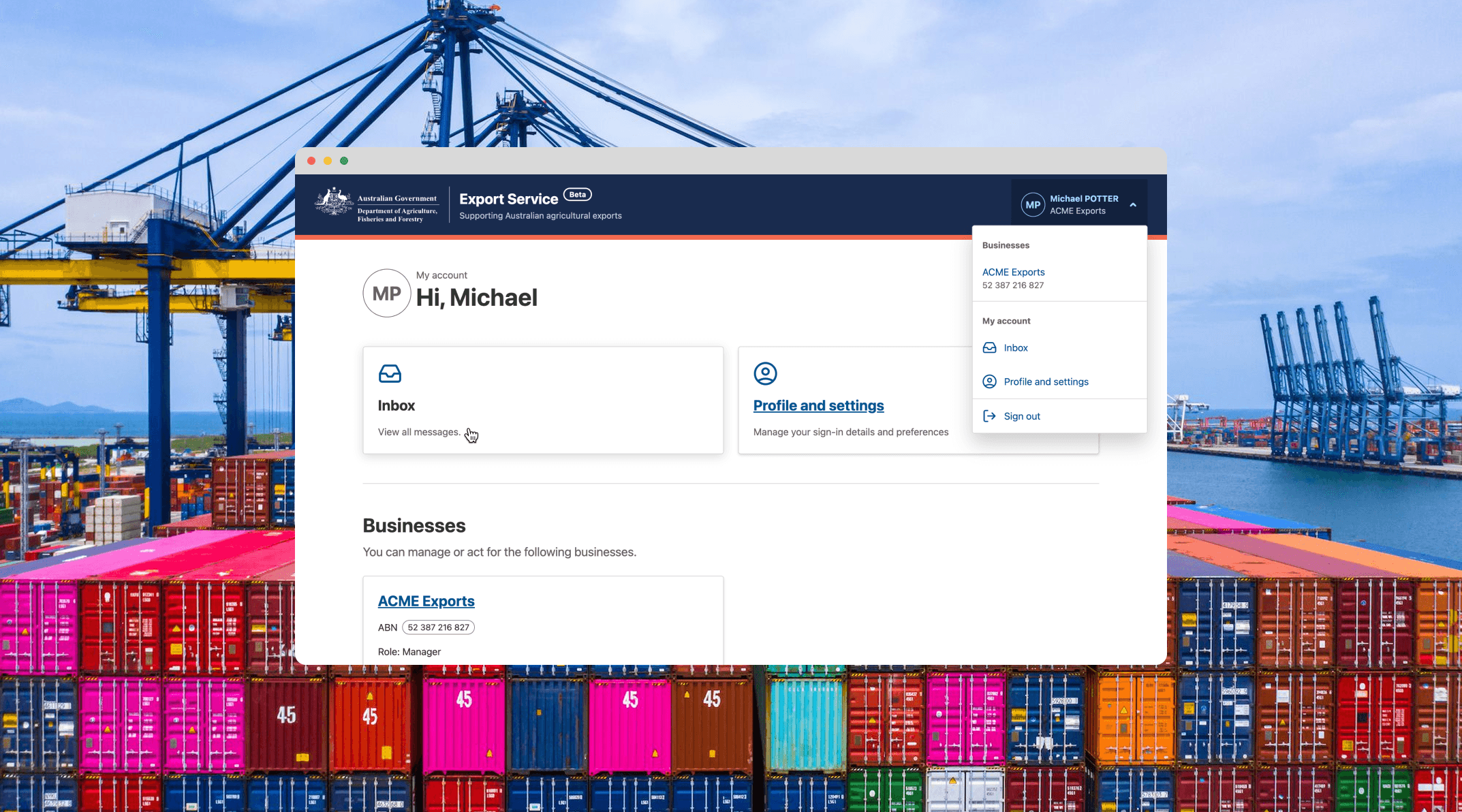This screenshot has height=812, width=1462.
Task: Click the ABN 52 387 216 827 tag
Action: point(438,627)
